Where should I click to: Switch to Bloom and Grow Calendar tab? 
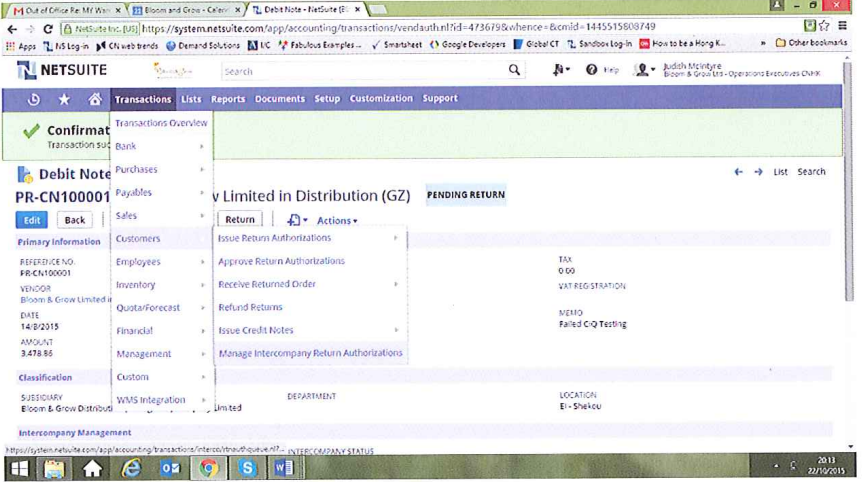(x=187, y=10)
